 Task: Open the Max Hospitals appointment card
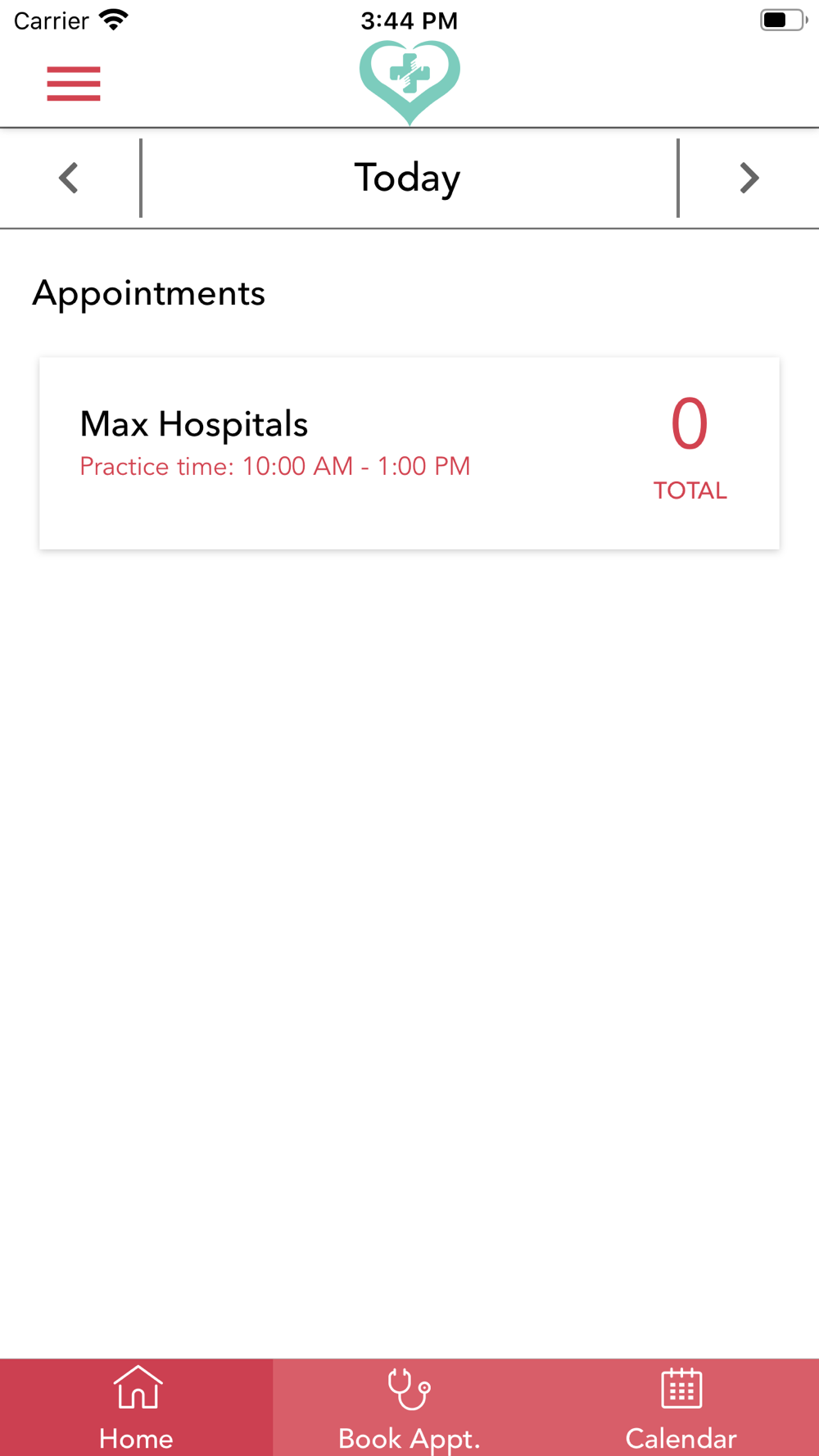click(409, 453)
